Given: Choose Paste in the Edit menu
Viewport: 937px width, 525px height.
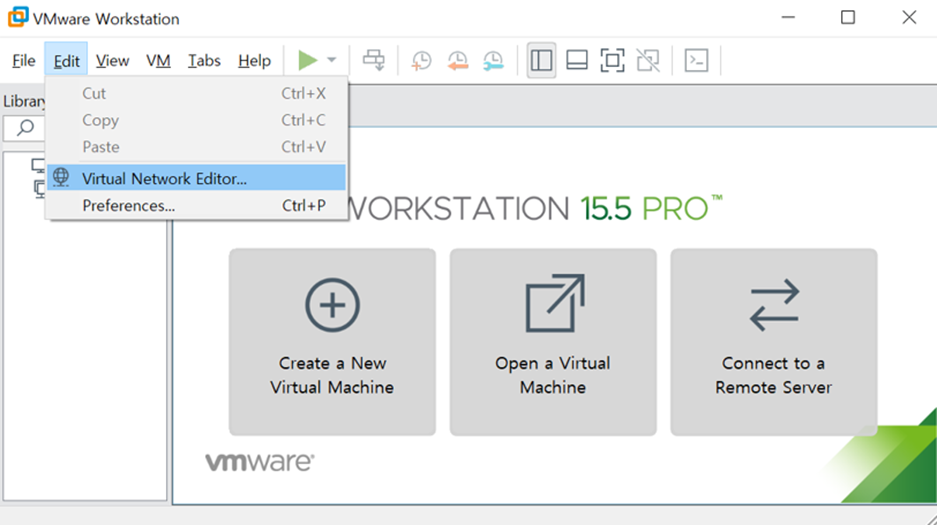Looking at the screenshot, I should point(197,147).
